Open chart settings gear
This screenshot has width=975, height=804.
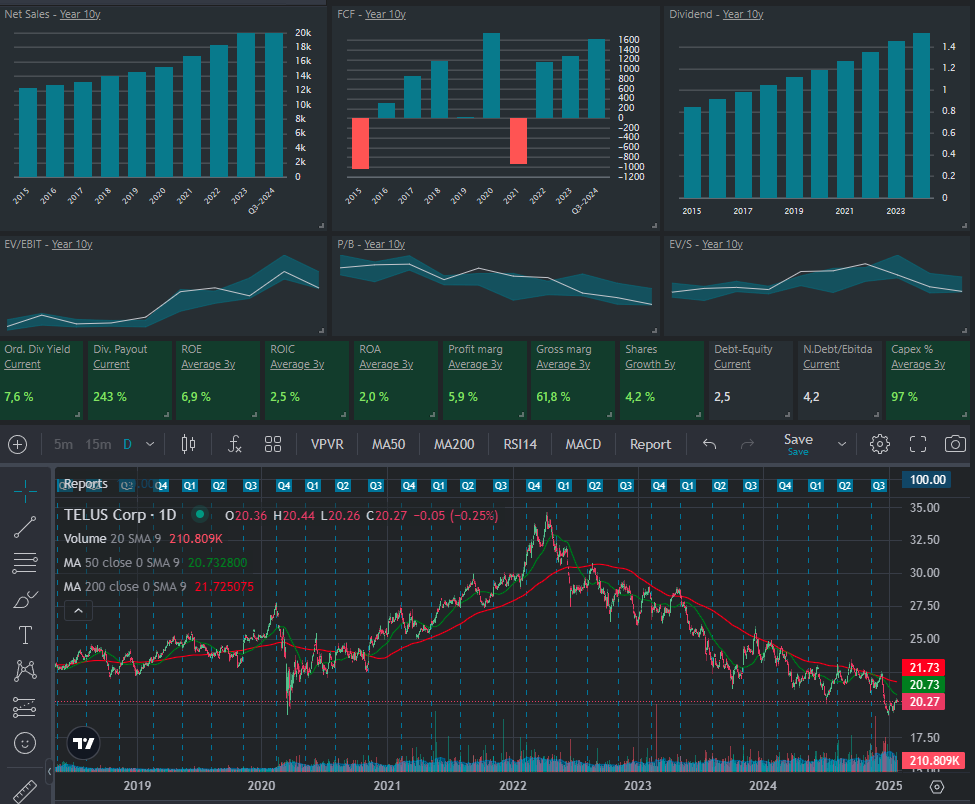click(x=880, y=444)
